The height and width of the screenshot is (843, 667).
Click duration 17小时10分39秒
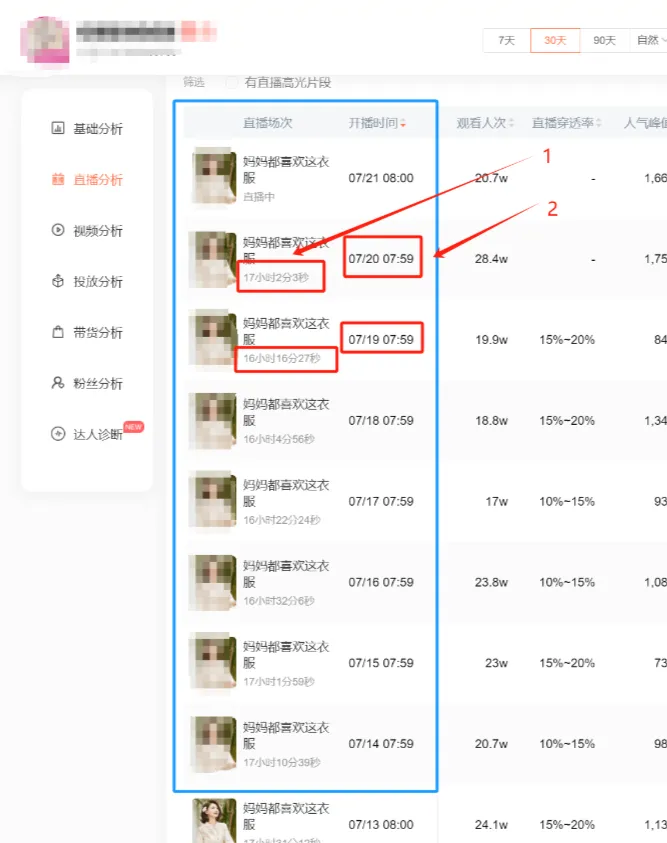(282, 762)
